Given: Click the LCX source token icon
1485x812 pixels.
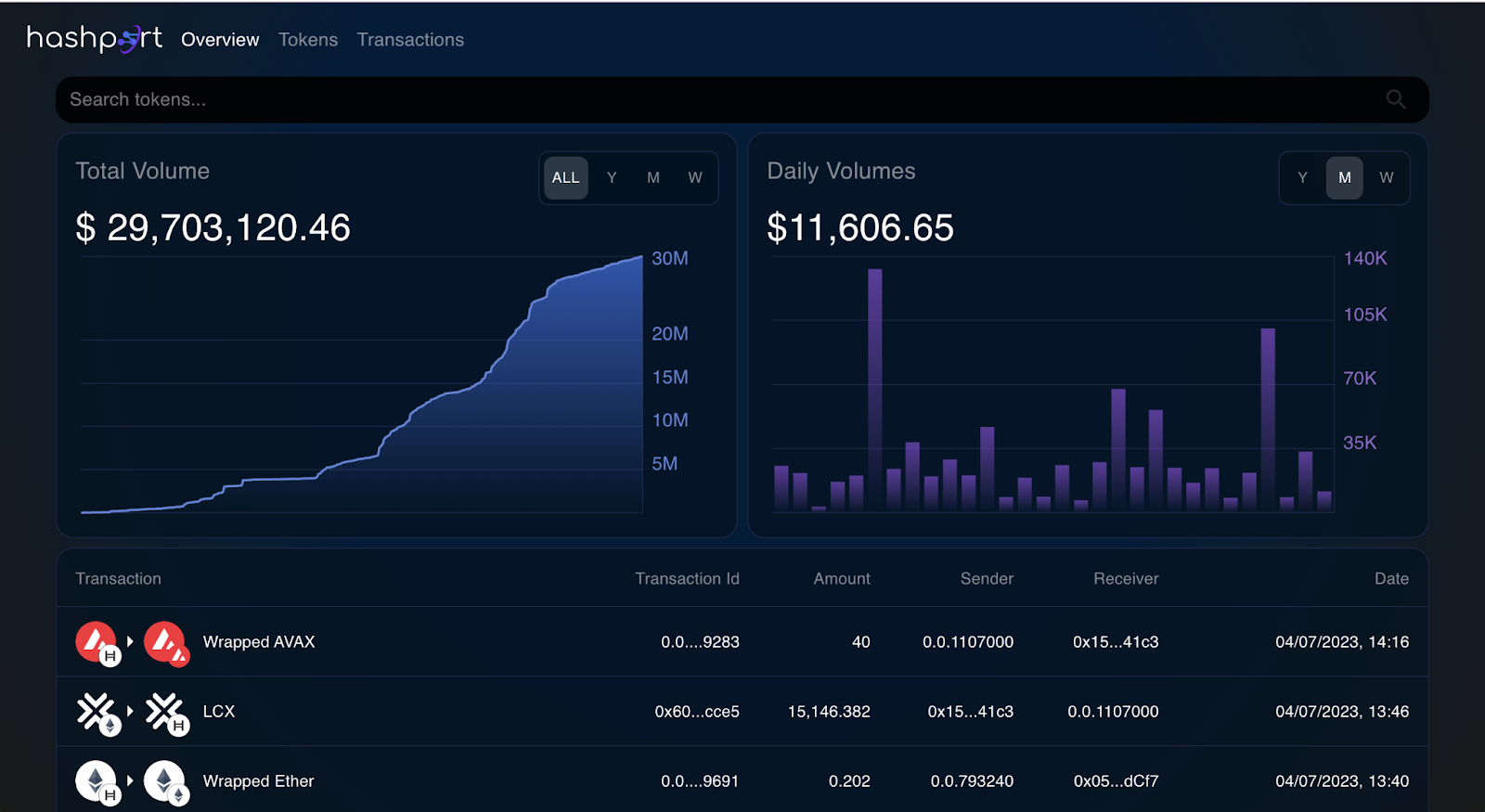Looking at the screenshot, I should pos(96,712).
